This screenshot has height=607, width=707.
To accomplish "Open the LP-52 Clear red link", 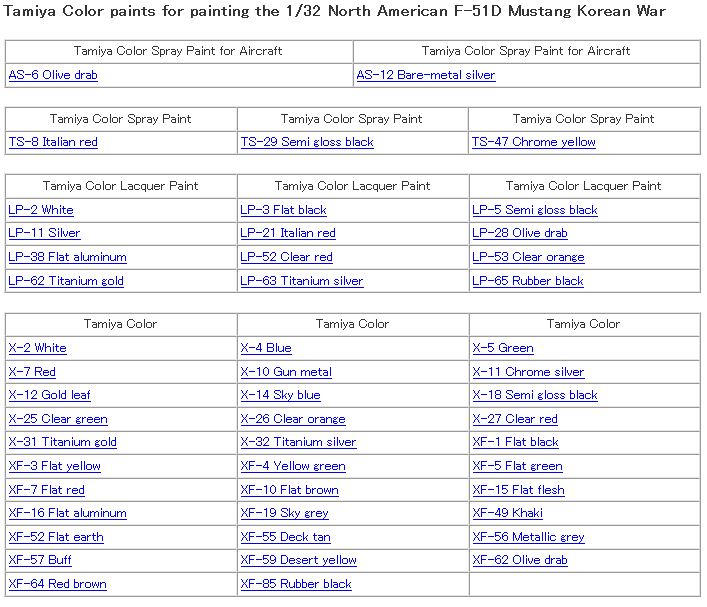I will [286, 257].
